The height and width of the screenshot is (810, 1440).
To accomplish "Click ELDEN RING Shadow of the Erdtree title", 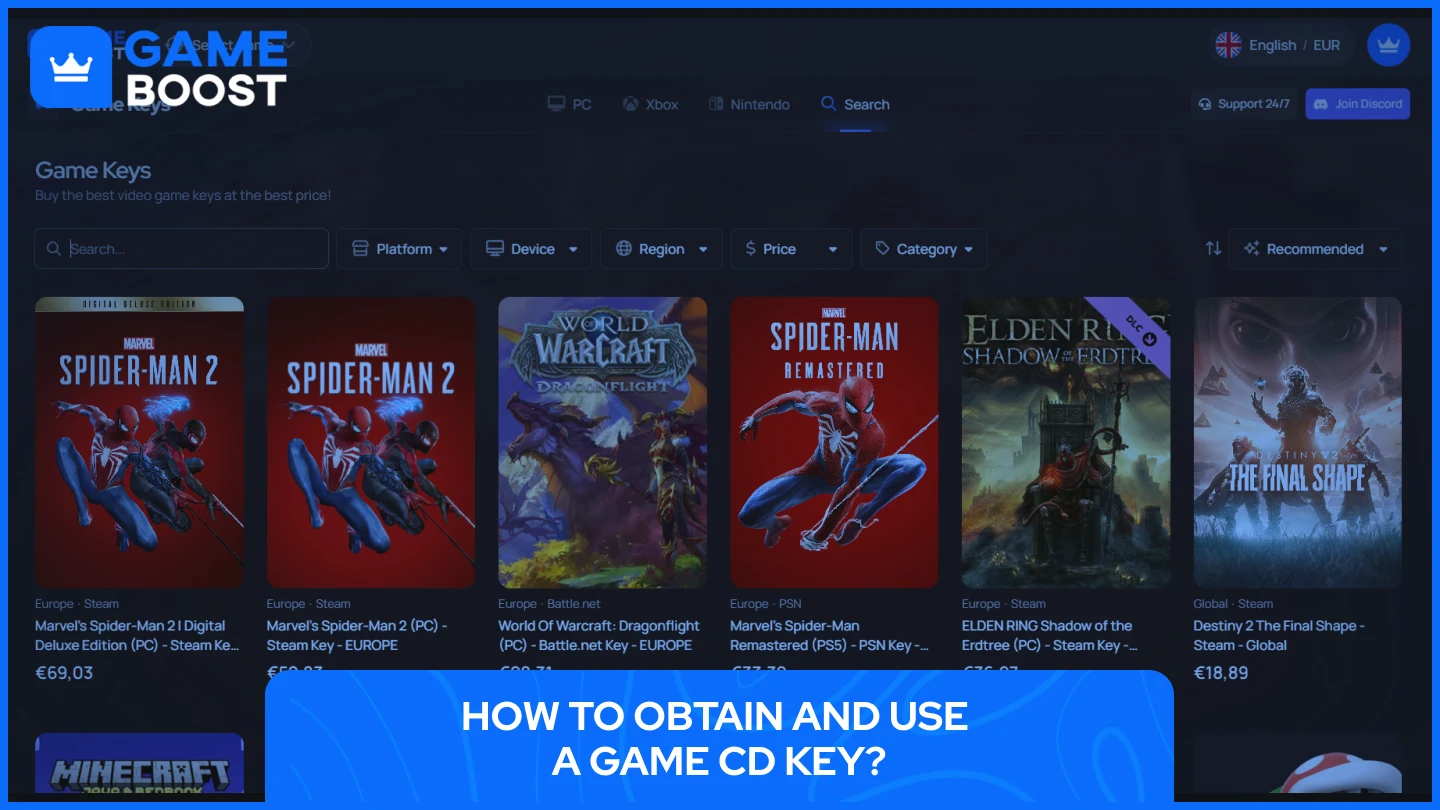I will (x=1050, y=635).
